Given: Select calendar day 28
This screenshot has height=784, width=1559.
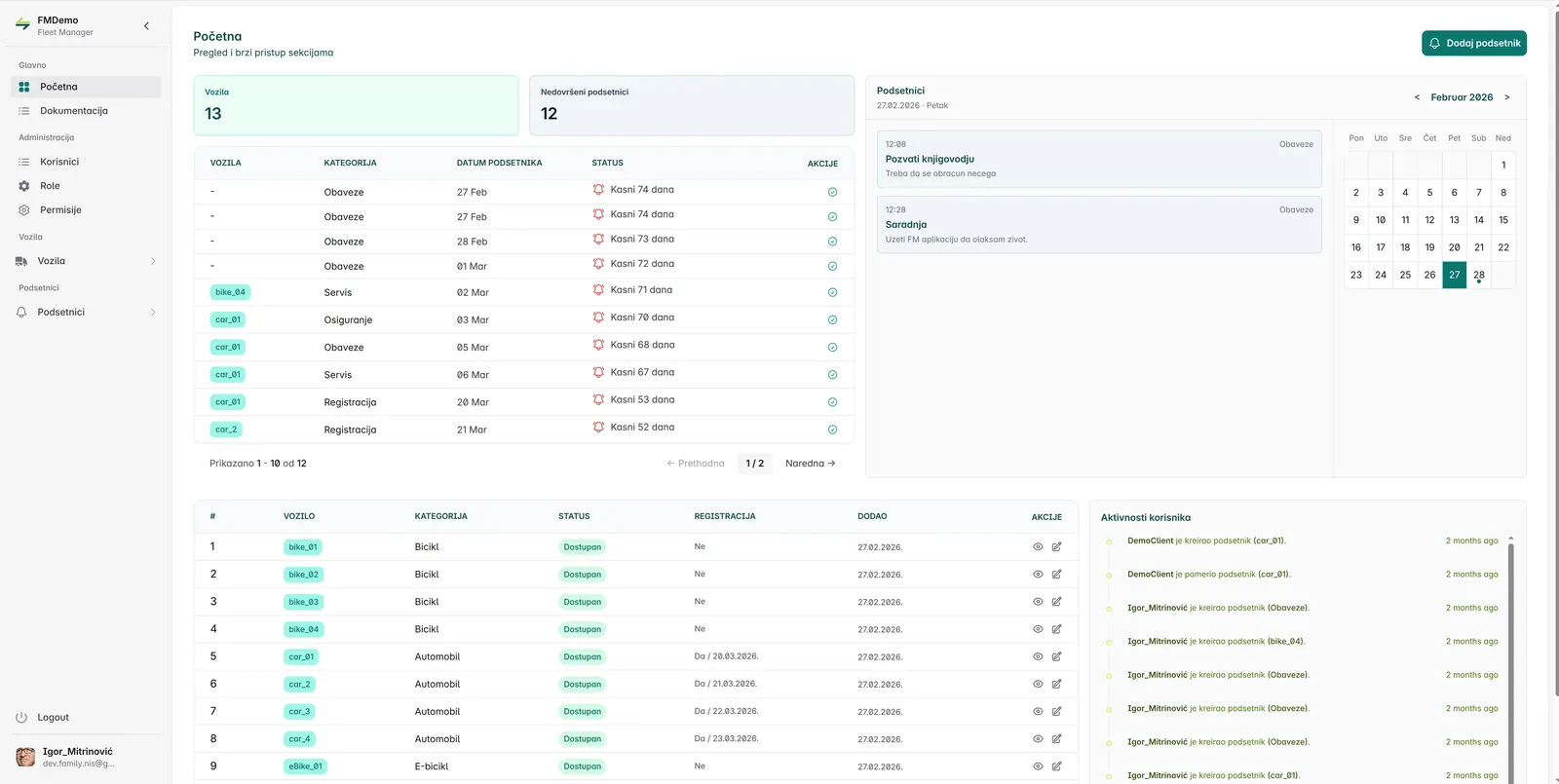Looking at the screenshot, I should (x=1479, y=275).
